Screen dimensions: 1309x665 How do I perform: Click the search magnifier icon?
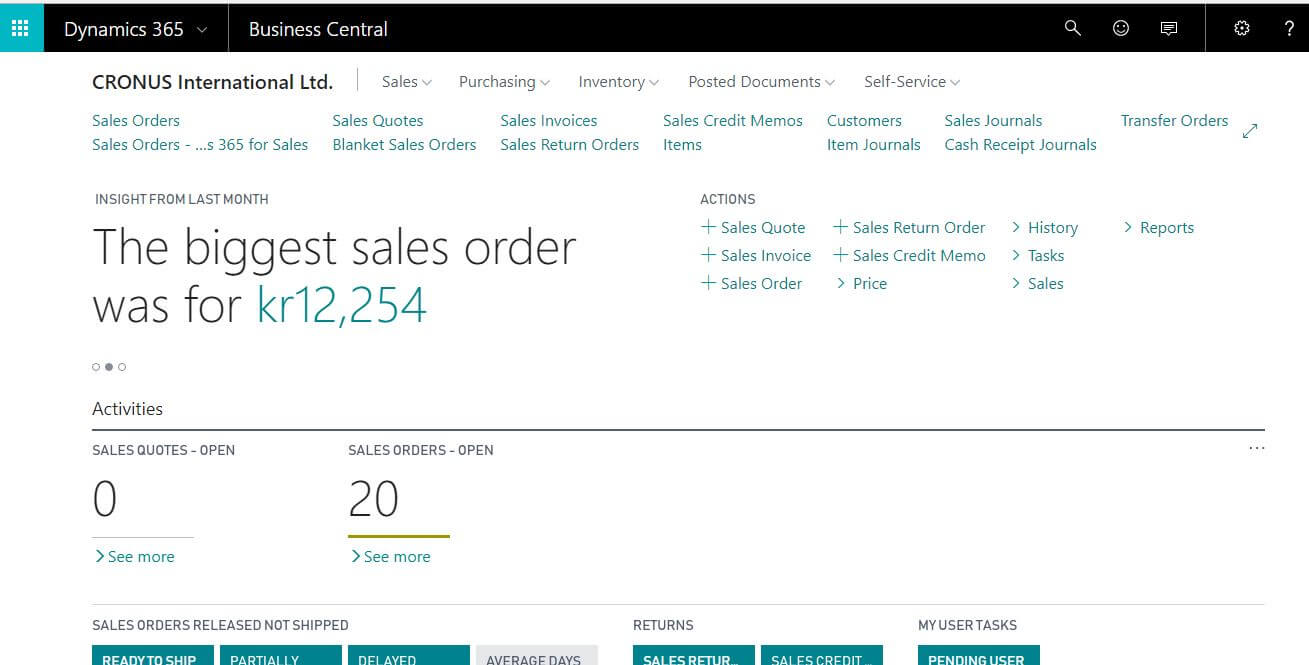[x=1073, y=28]
